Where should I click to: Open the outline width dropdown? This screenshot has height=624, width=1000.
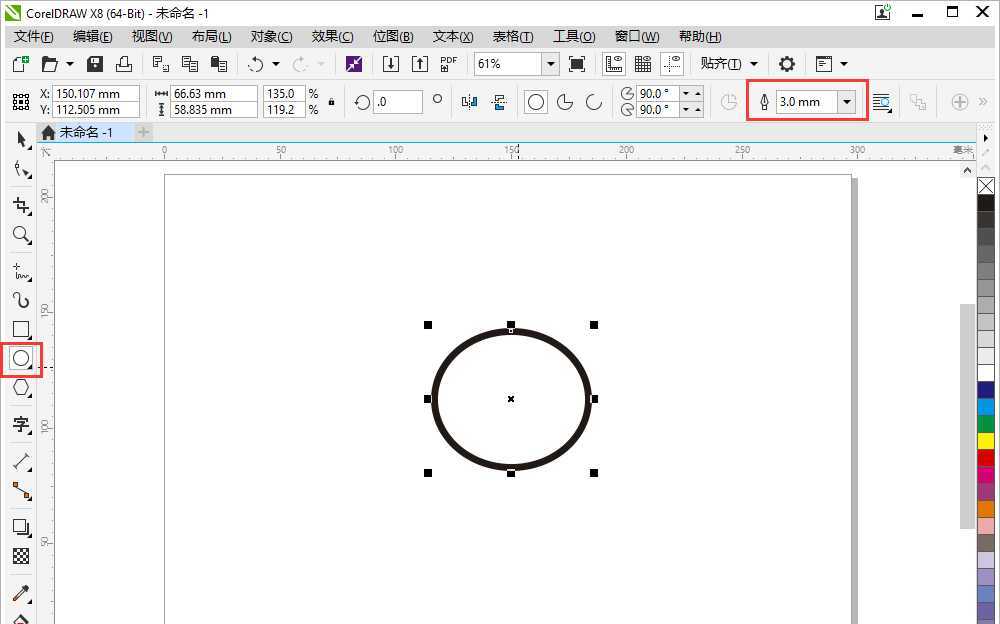point(846,101)
